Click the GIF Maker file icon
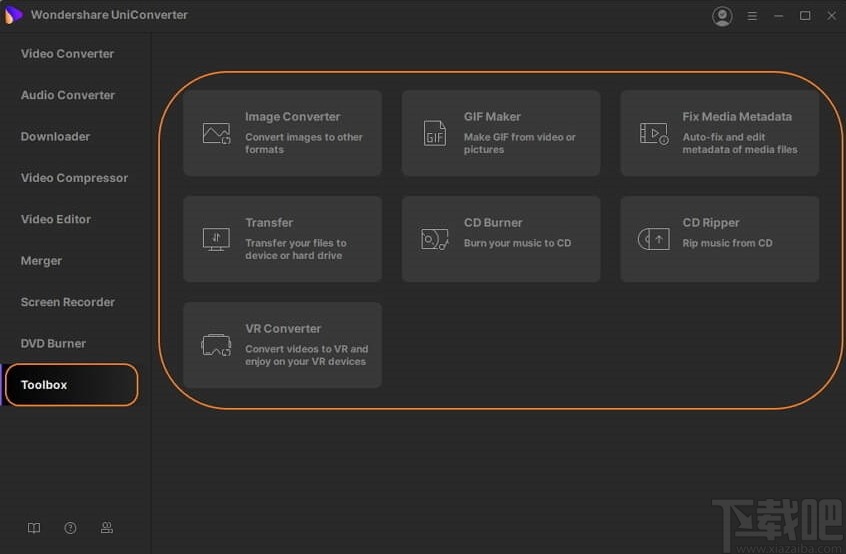 coord(435,133)
